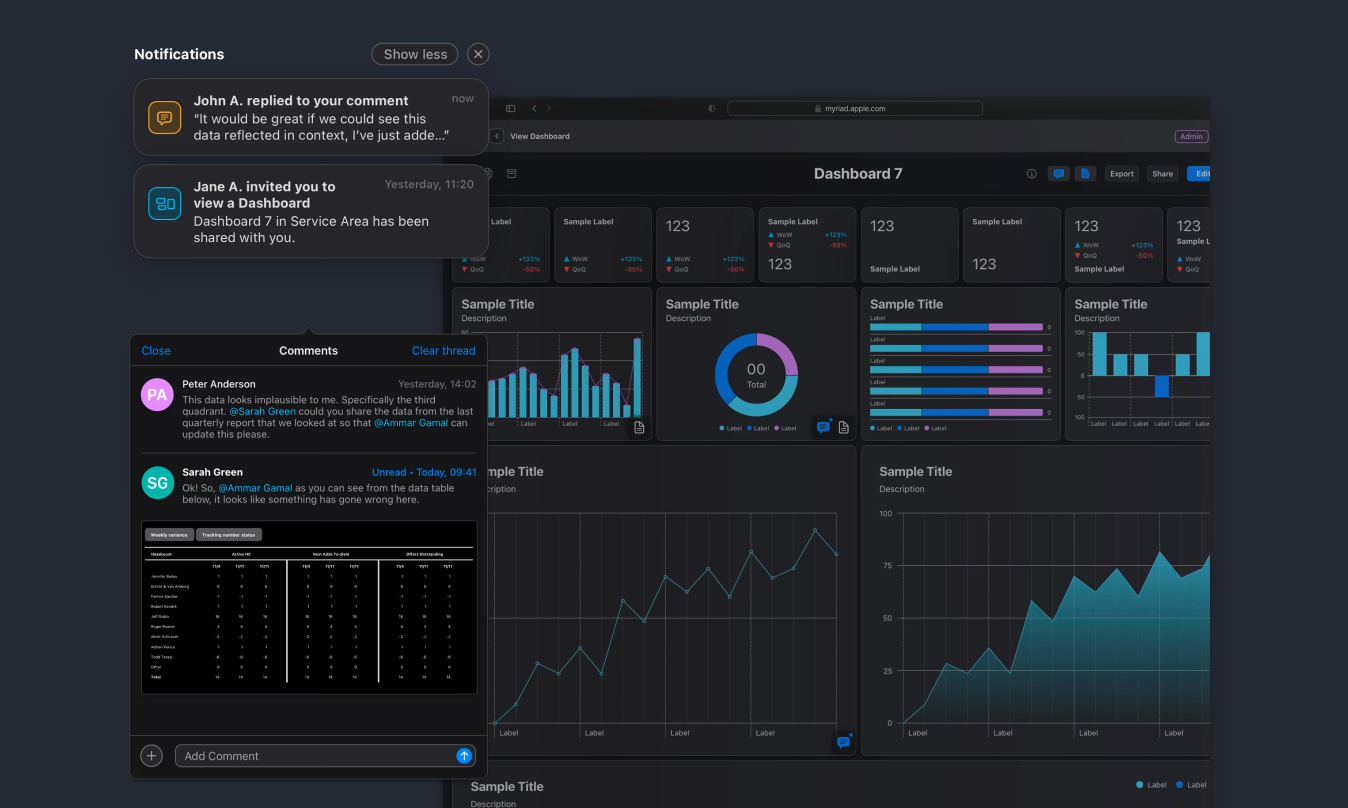Click Clear thread in the Comments panel
Viewport: 1348px width, 808px height.
(x=444, y=351)
